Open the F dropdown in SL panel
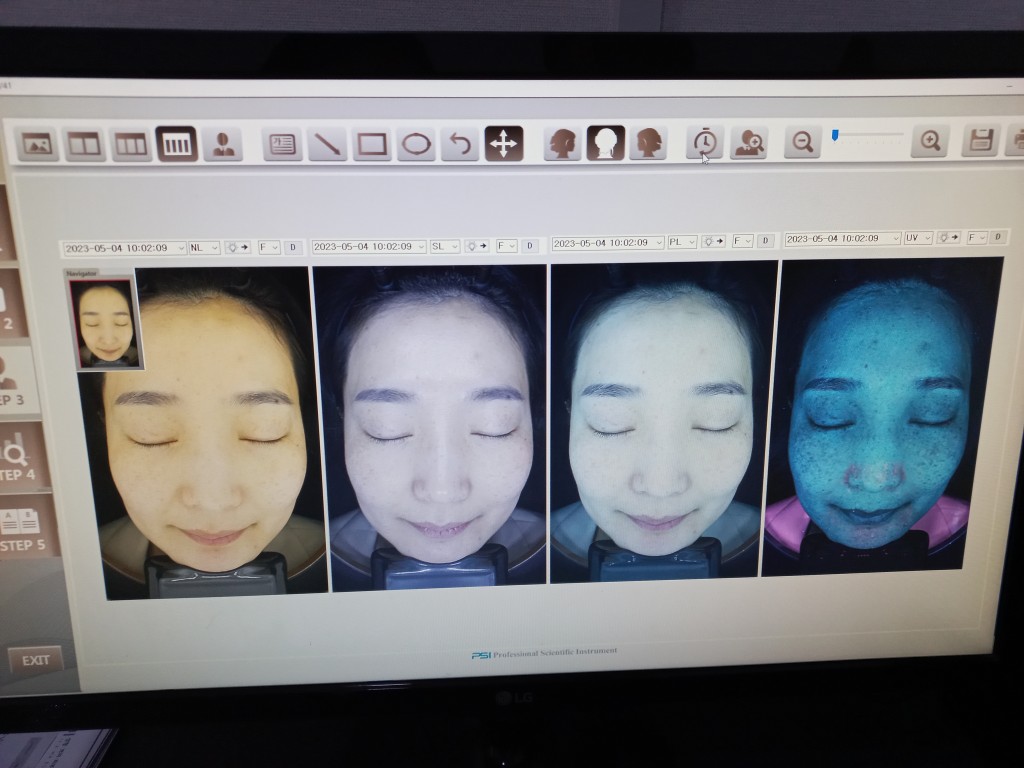This screenshot has width=1024, height=768. (x=507, y=246)
